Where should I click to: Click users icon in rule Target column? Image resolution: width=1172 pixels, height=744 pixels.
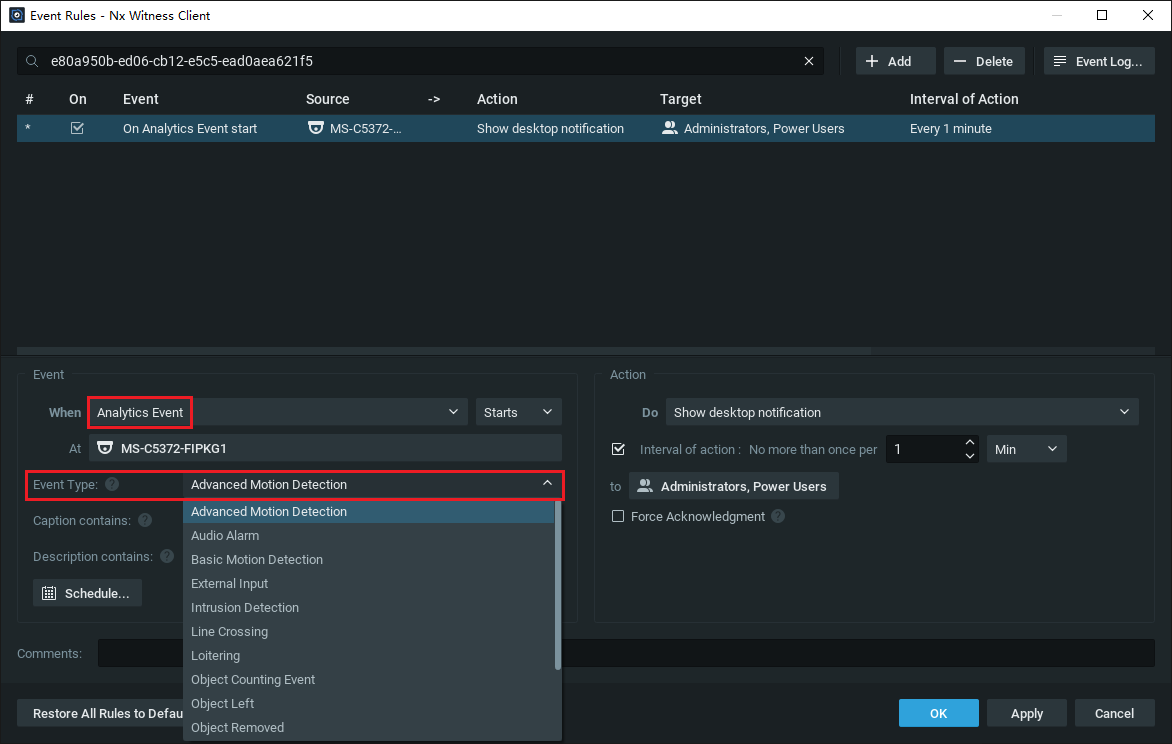670,129
